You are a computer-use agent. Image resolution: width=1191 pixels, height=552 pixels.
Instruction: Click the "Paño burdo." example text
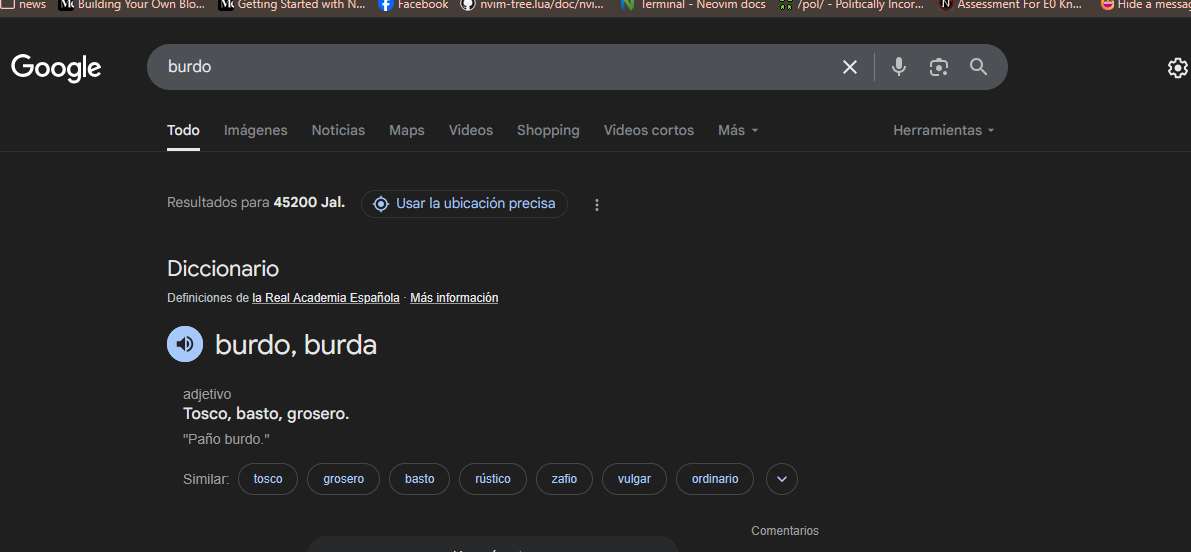pos(226,439)
